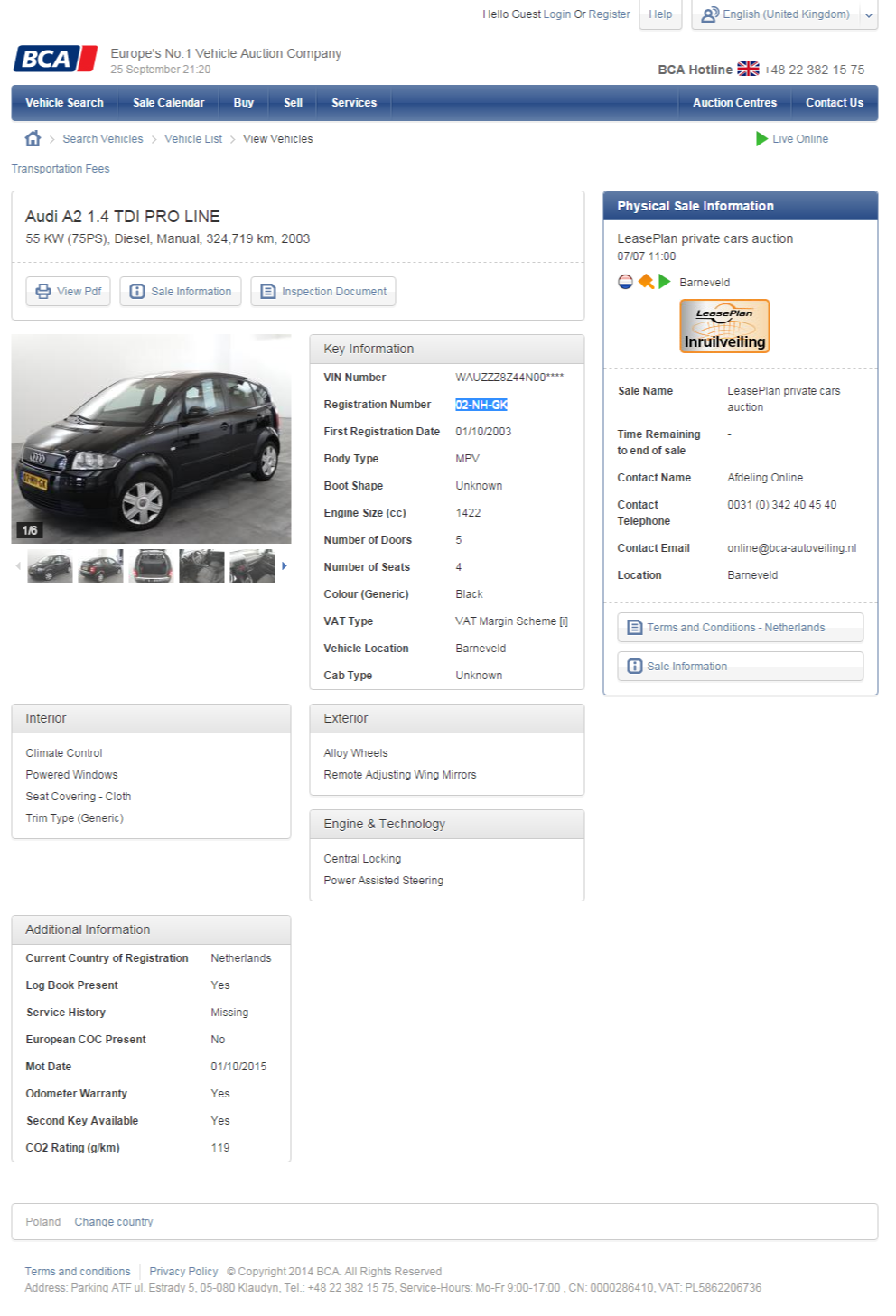Select the fourth interior thumbnail
This screenshot has width=896, height=1316.
(x=201, y=566)
